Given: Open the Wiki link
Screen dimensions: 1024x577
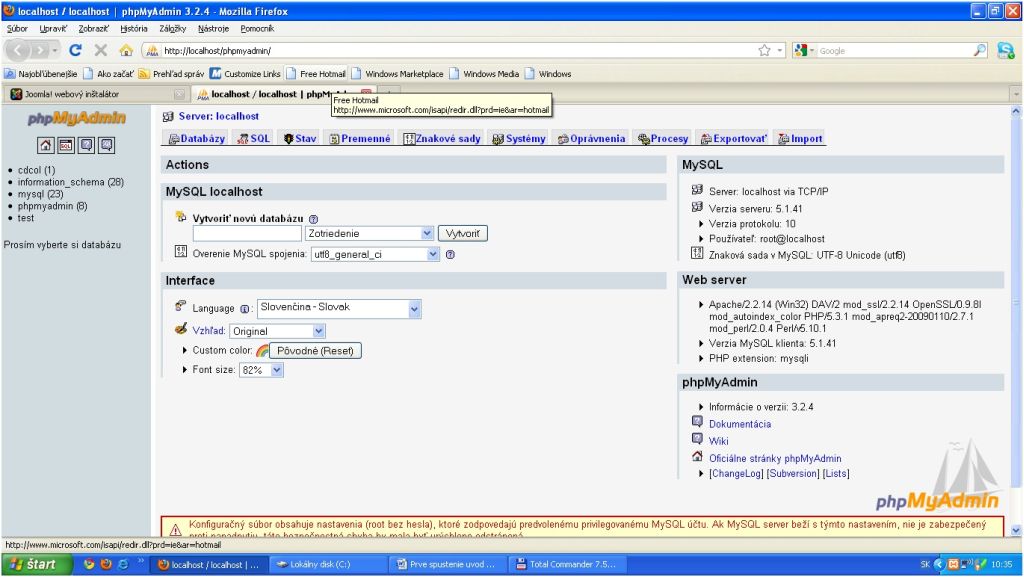Looking at the screenshot, I should coord(718,441).
